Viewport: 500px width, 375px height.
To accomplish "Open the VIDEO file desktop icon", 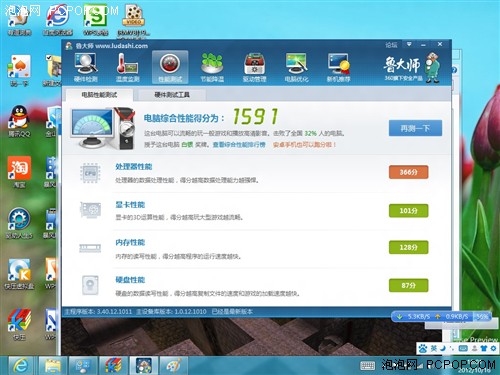I will click(134, 20).
